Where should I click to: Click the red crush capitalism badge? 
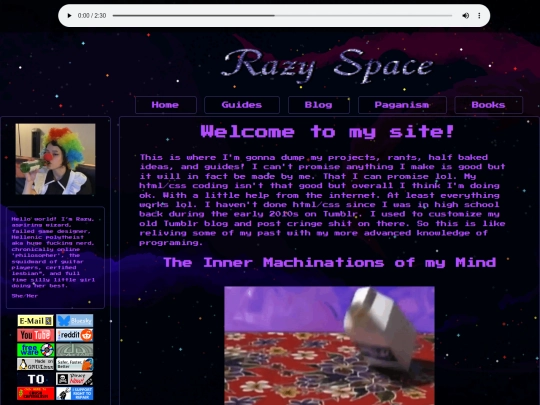point(35,393)
